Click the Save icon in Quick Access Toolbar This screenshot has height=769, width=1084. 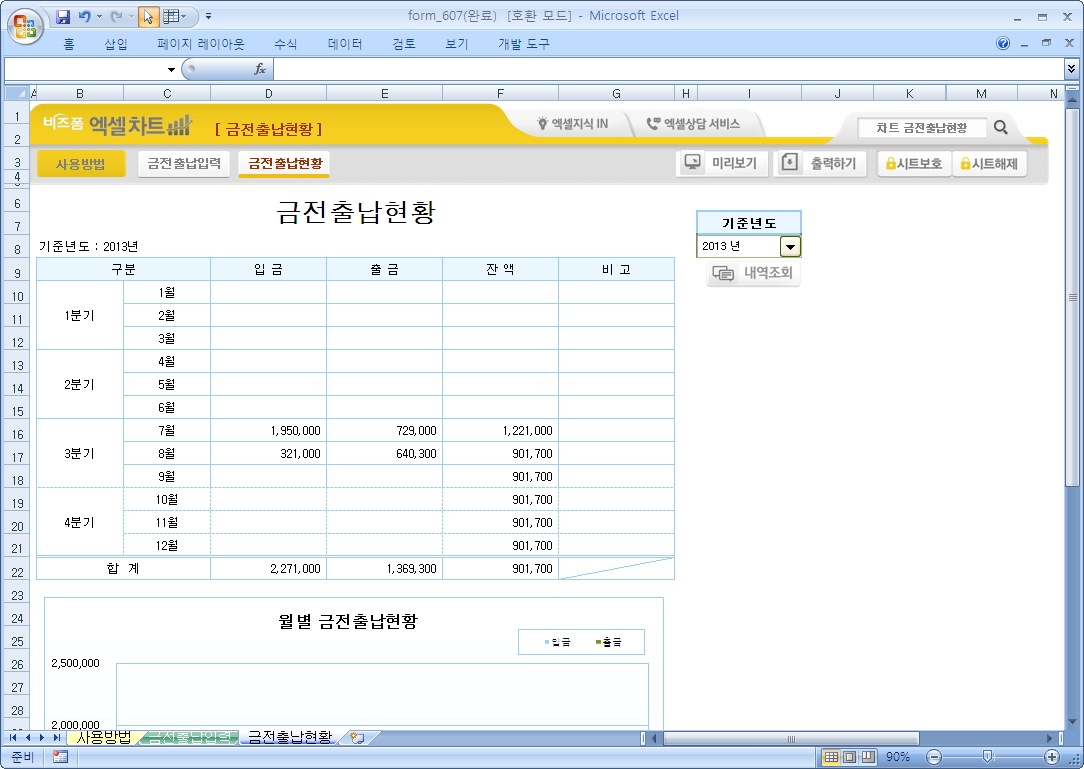63,17
